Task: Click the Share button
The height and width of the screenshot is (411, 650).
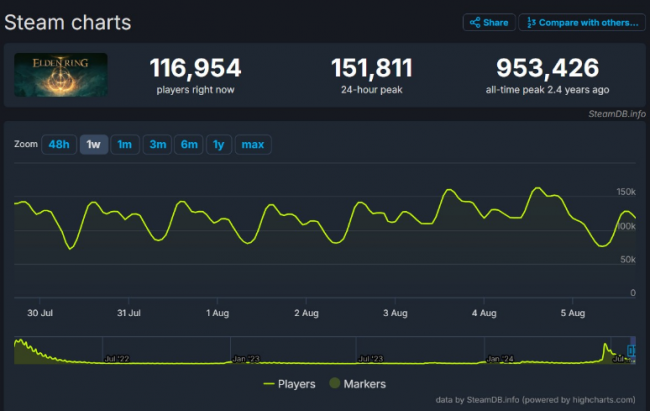Action: (487, 22)
